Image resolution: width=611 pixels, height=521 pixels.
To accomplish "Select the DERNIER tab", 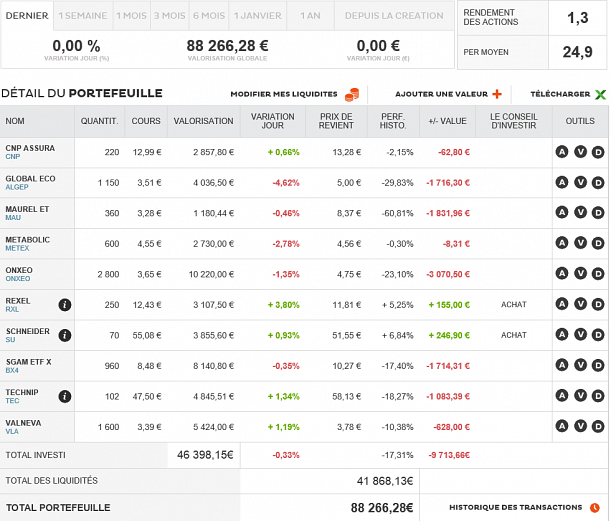I will (x=27, y=16).
